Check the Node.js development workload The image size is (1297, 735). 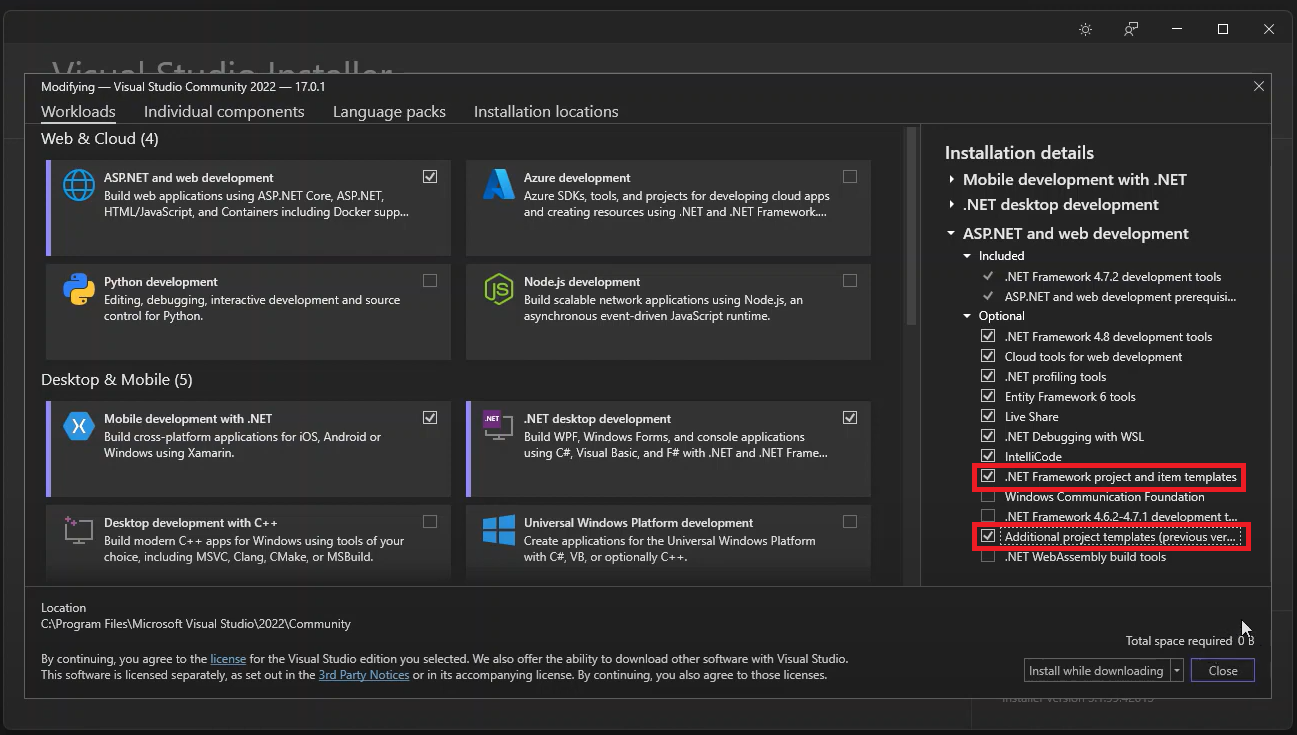[x=850, y=281]
